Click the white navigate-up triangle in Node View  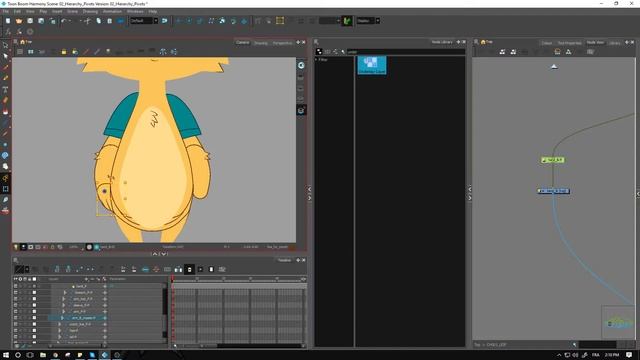click(554, 67)
